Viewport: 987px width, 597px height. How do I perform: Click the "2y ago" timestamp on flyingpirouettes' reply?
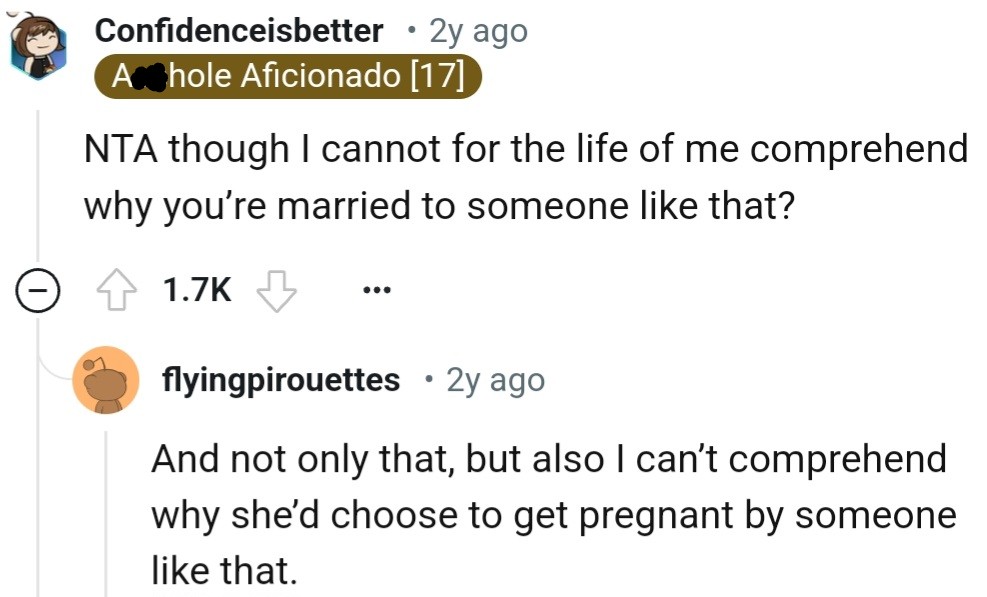(x=495, y=380)
